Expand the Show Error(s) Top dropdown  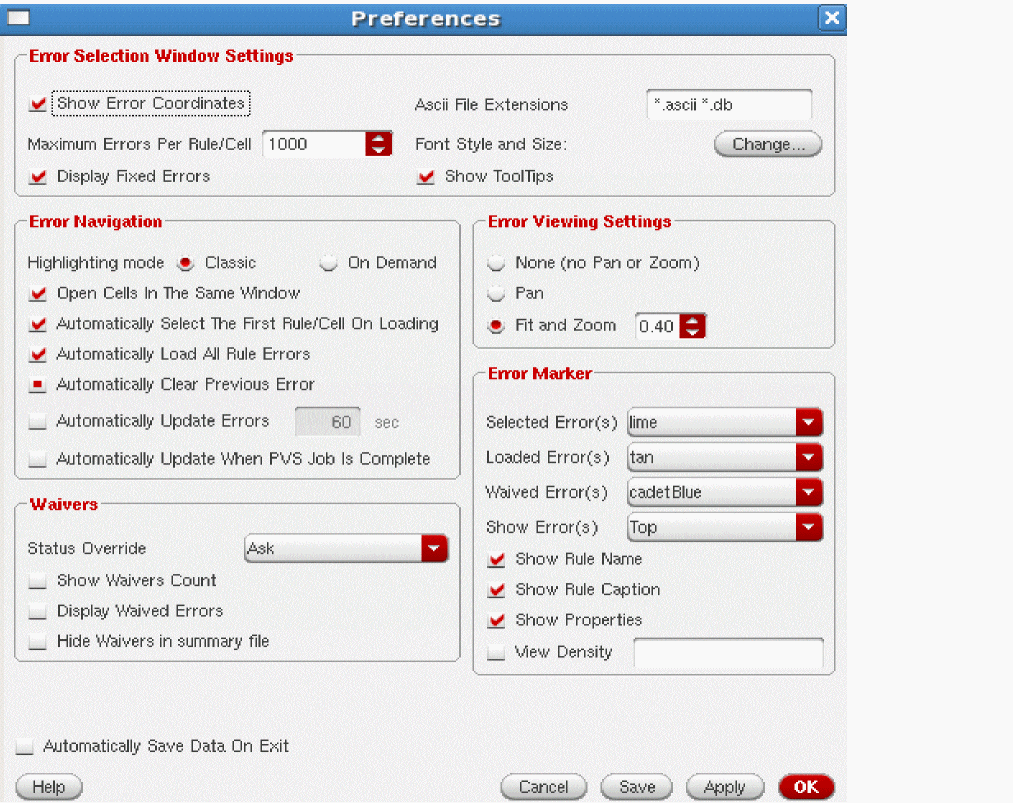click(809, 528)
